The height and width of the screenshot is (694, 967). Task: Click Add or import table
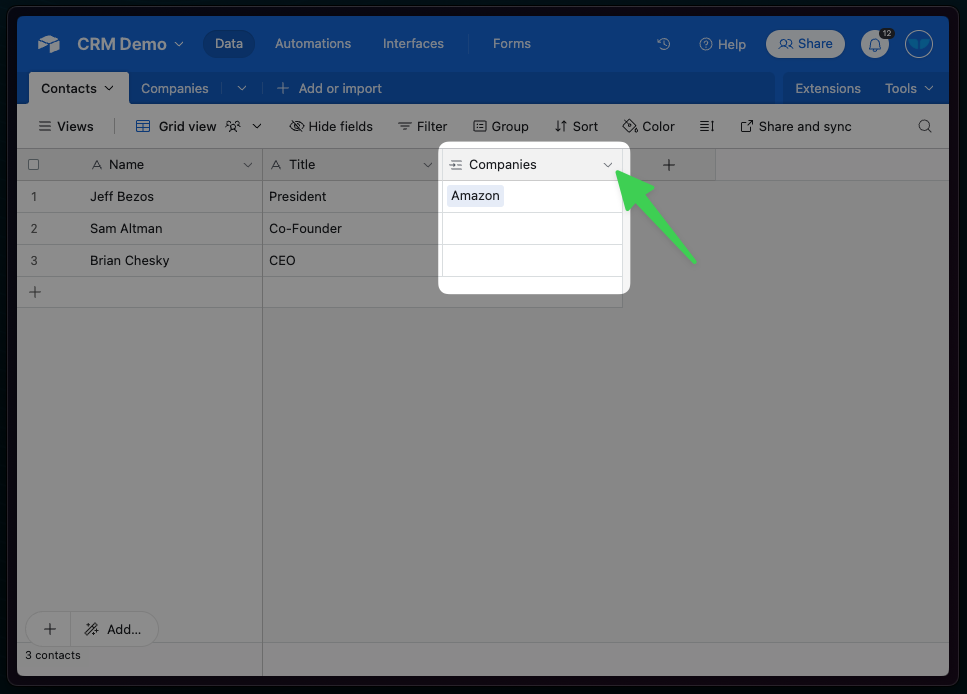329,88
